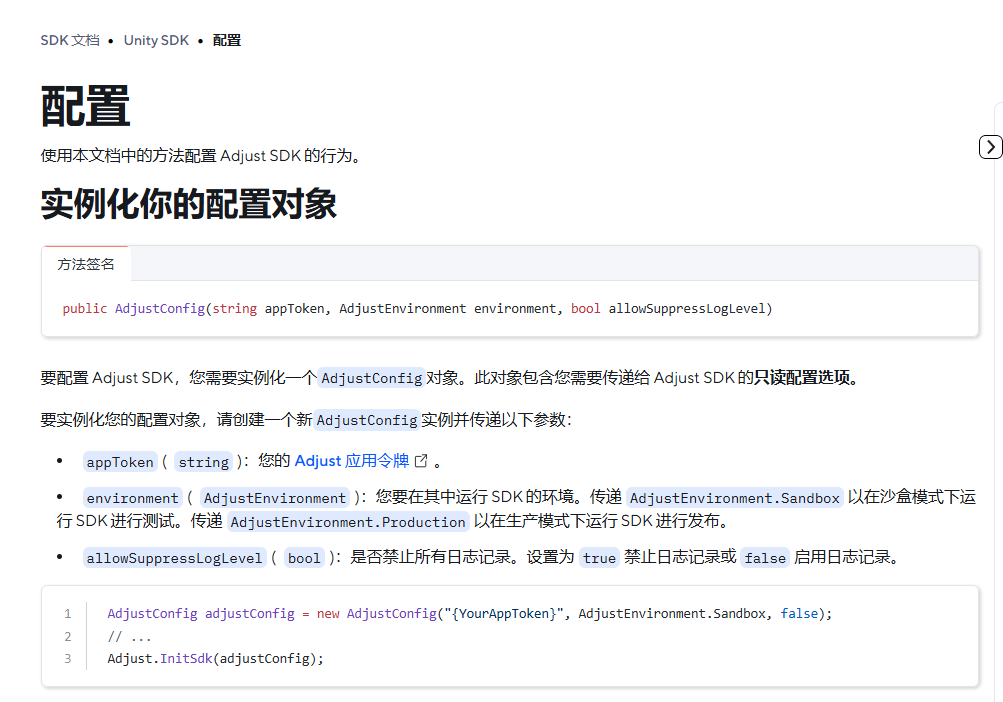Click the bool type tag beside allowSuppressLogLevel

(304, 558)
